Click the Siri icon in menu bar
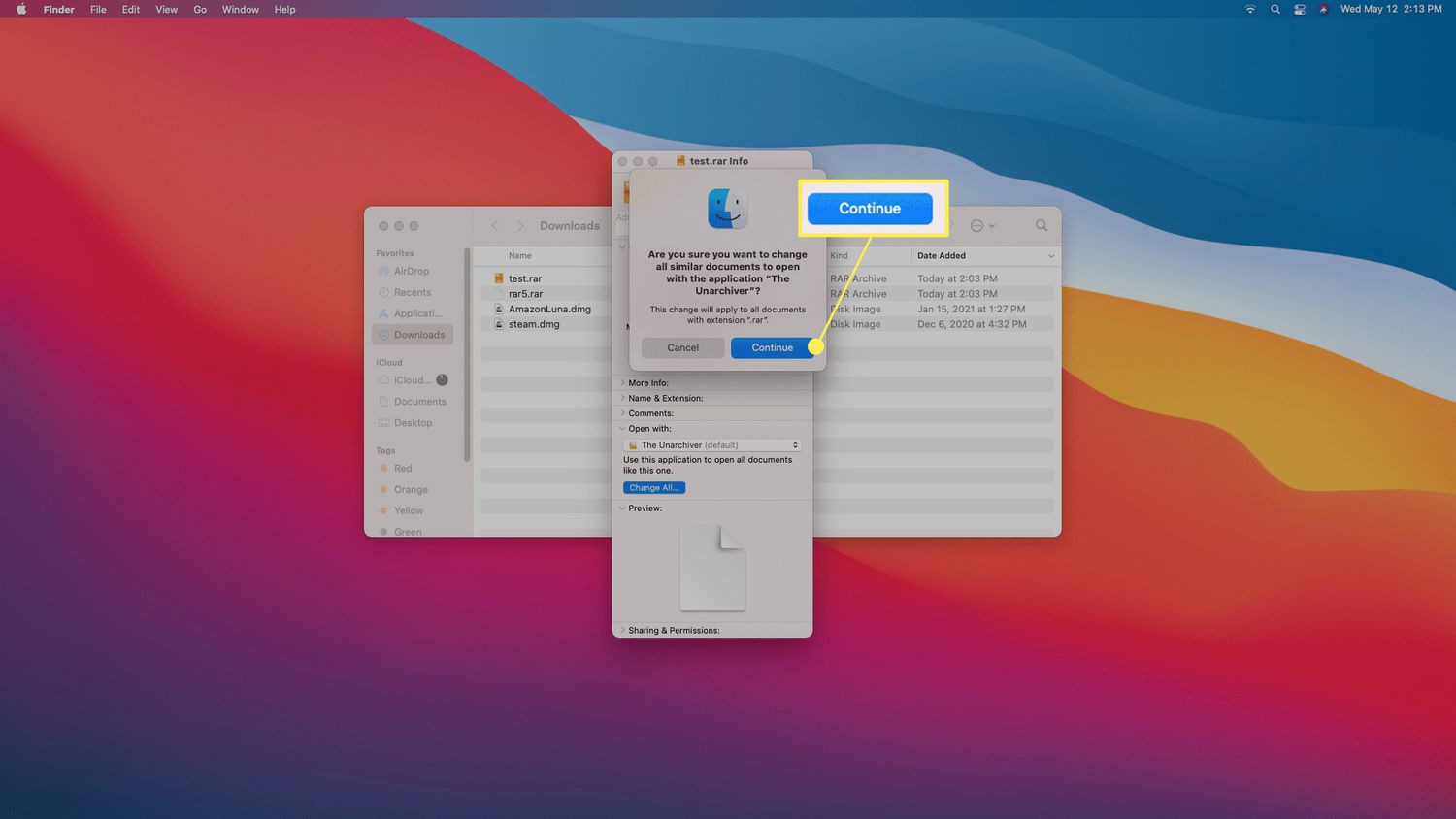The width and height of the screenshot is (1456, 819). pyautogui.click(x=1323, y=10)
